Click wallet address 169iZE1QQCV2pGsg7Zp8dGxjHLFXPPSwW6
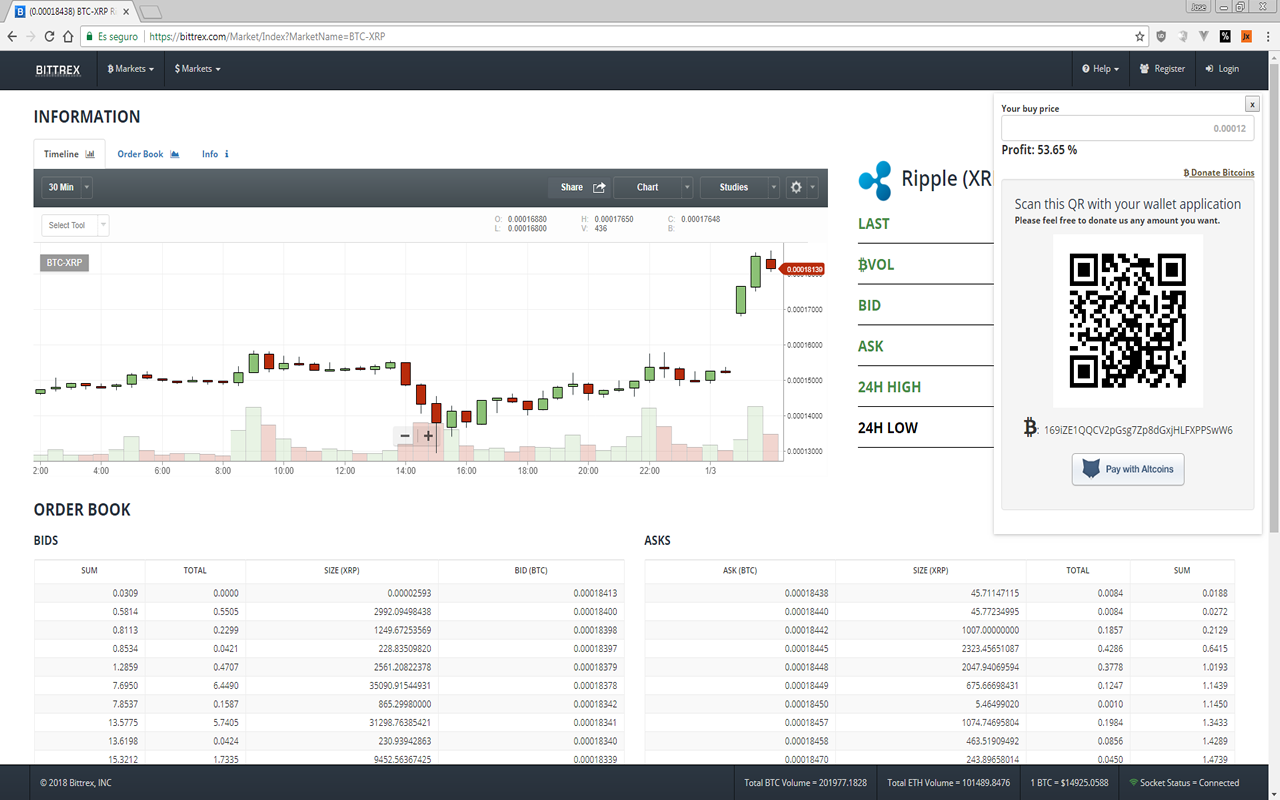 1138,431
